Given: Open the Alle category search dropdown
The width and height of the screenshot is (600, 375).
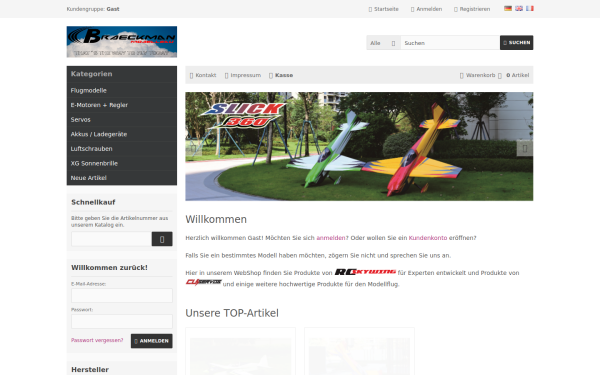Looking at the screenshot, I should click(x=383, y=43).
